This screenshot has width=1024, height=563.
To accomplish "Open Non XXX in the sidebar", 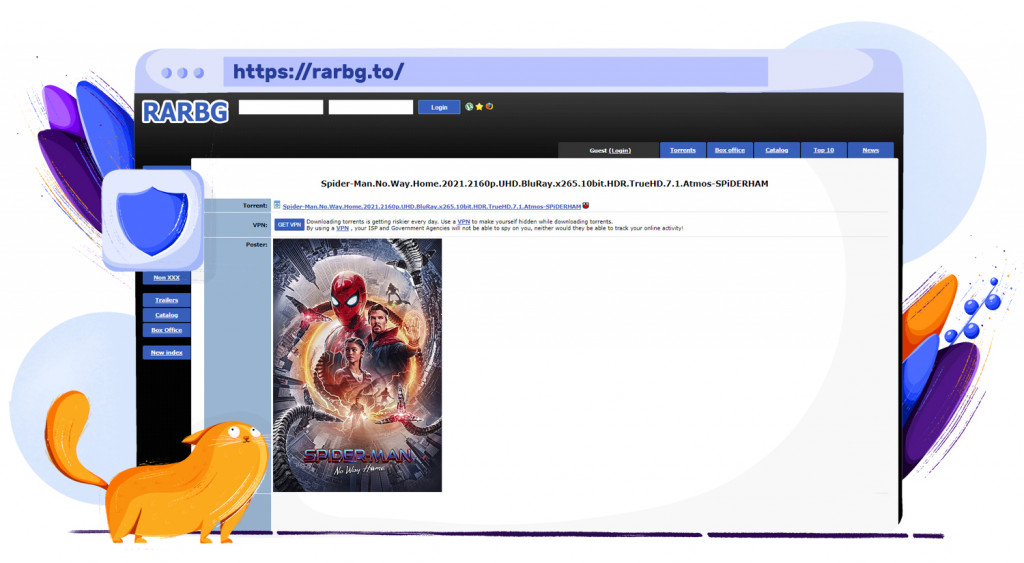I will click(167, 278).
